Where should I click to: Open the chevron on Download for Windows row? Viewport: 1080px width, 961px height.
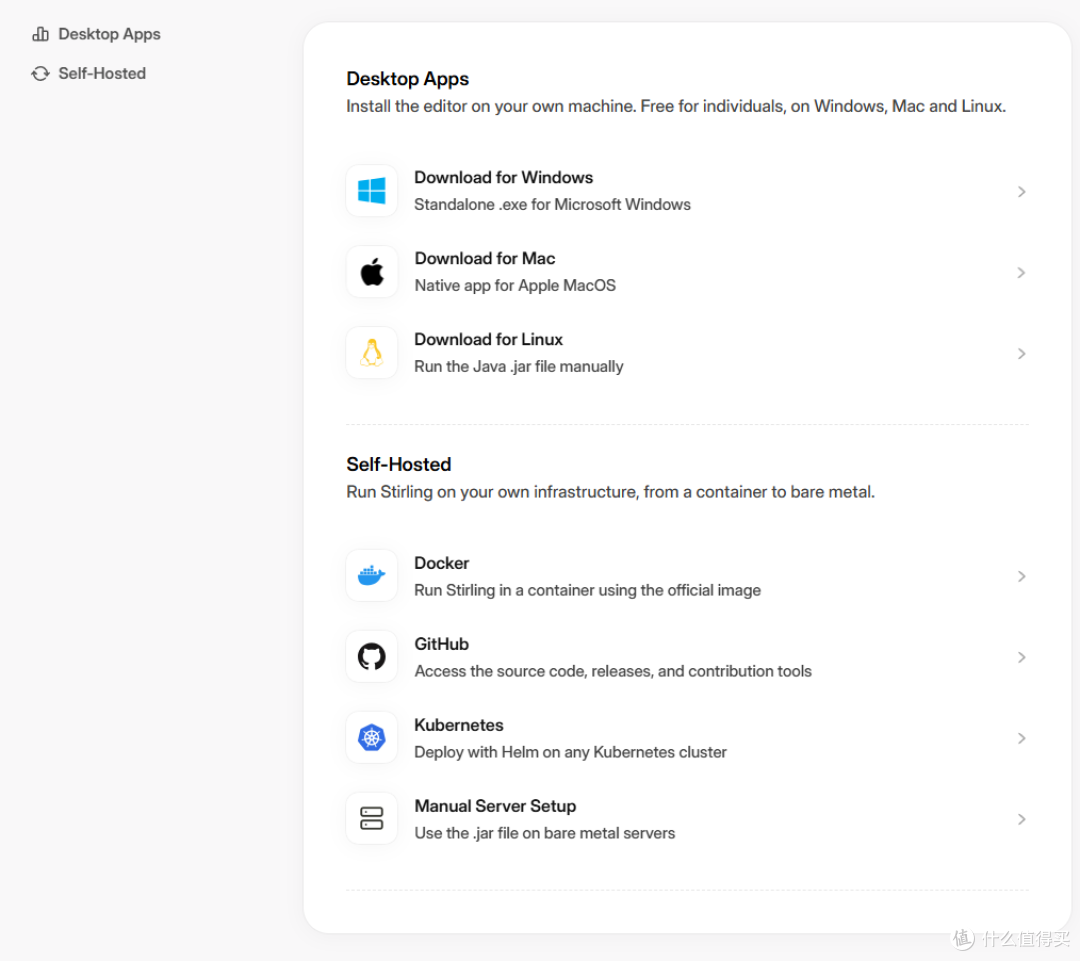click(x=1021, y=192)
